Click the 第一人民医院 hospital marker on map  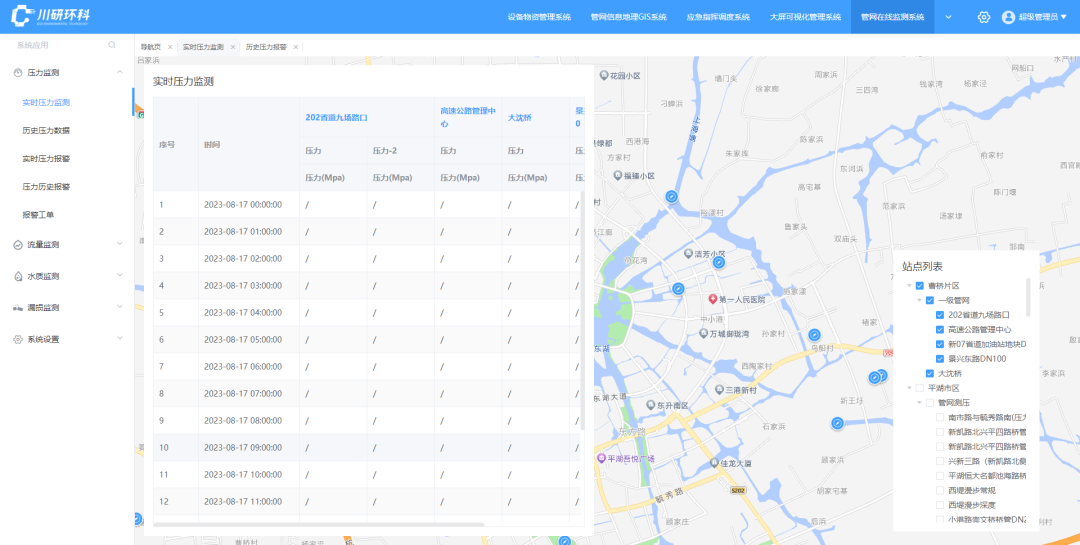click(713, 299)
